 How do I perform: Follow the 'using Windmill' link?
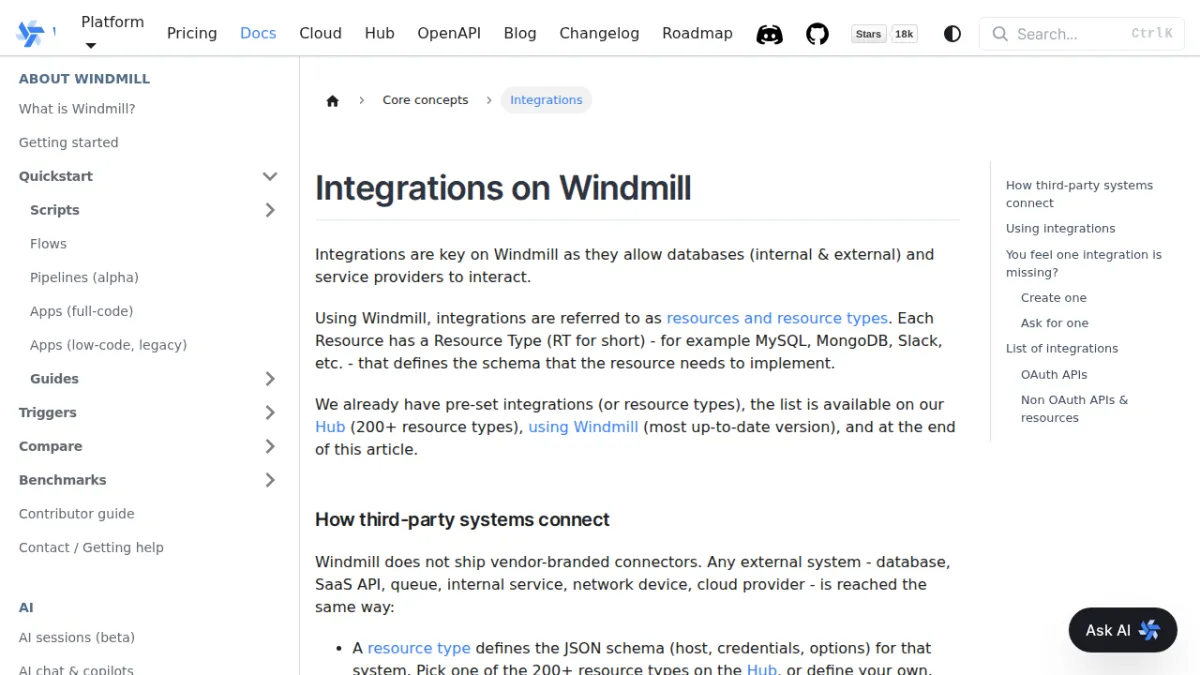coord(583,427)
